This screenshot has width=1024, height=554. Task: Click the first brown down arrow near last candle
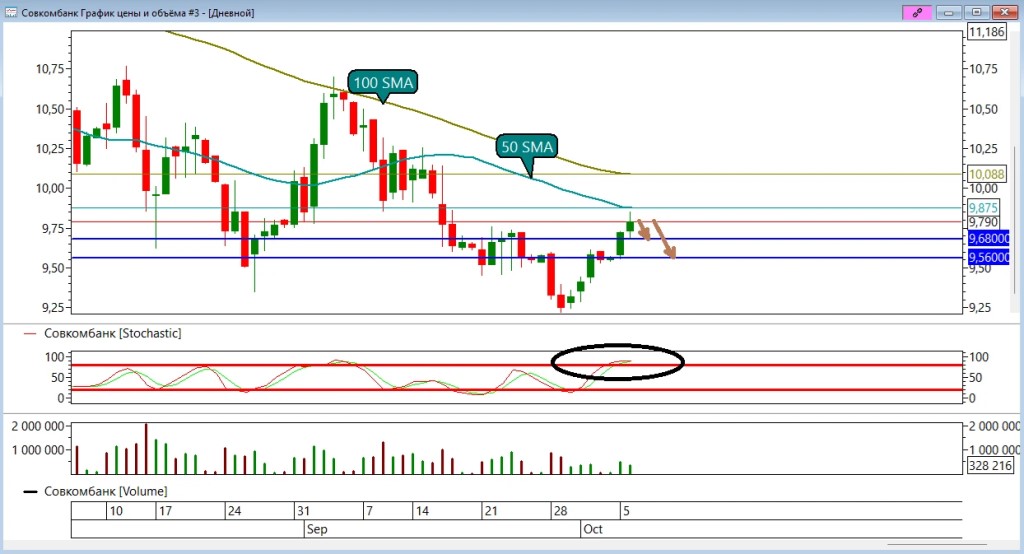pyautogui.click(x=643, y=230)
